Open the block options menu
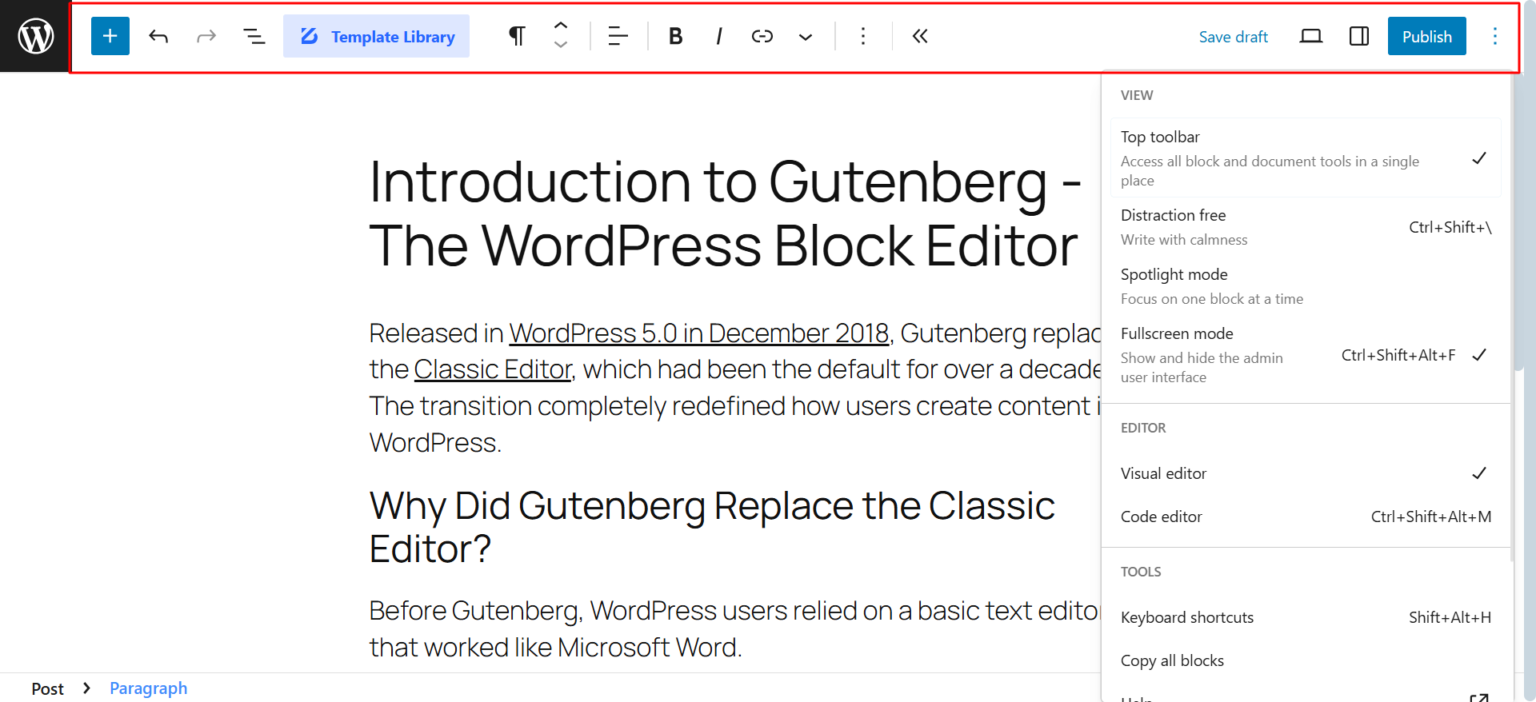 point(862,35)
